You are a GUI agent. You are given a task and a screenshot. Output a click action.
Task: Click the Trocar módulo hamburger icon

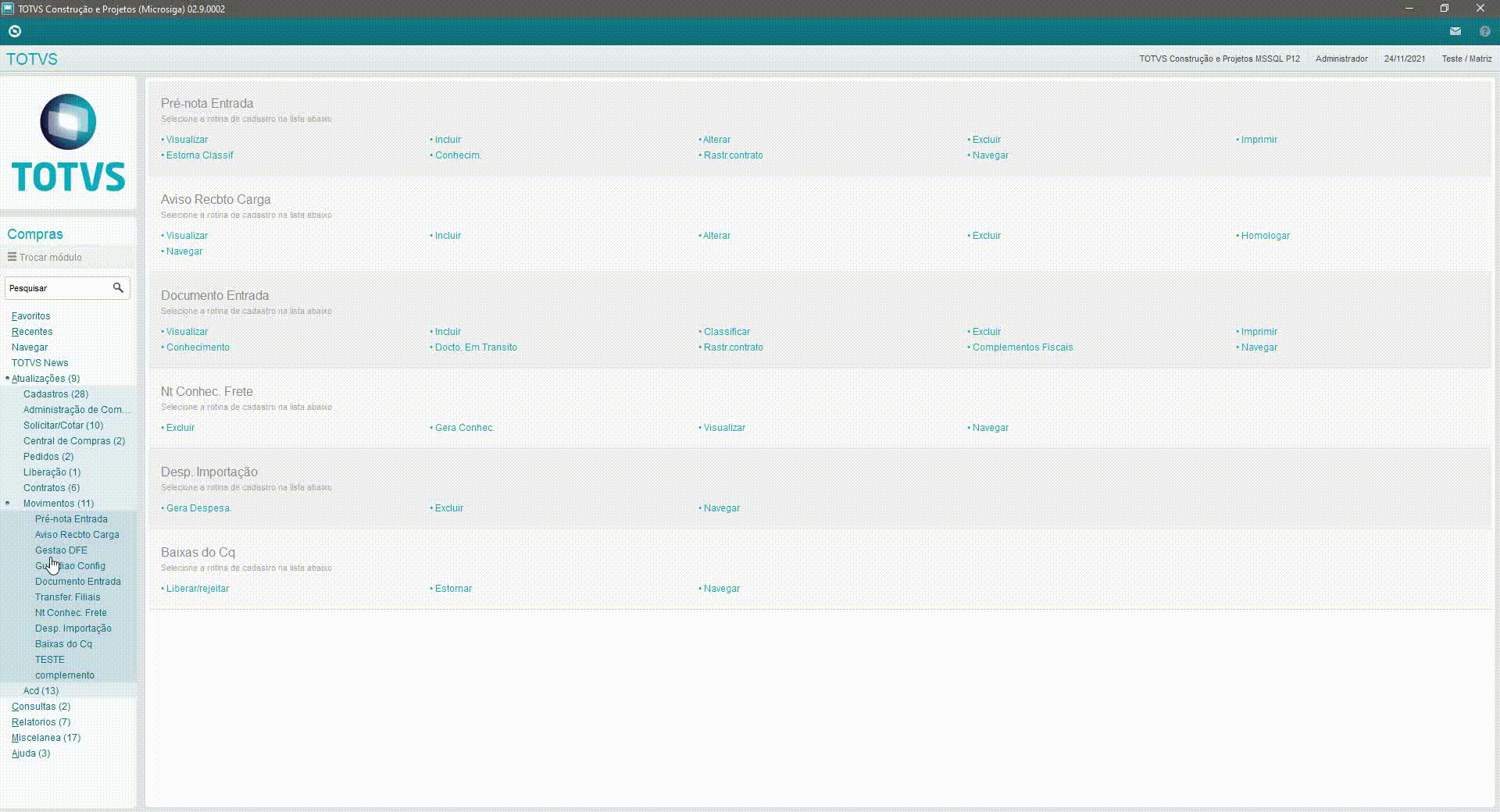tap(12, 257)
